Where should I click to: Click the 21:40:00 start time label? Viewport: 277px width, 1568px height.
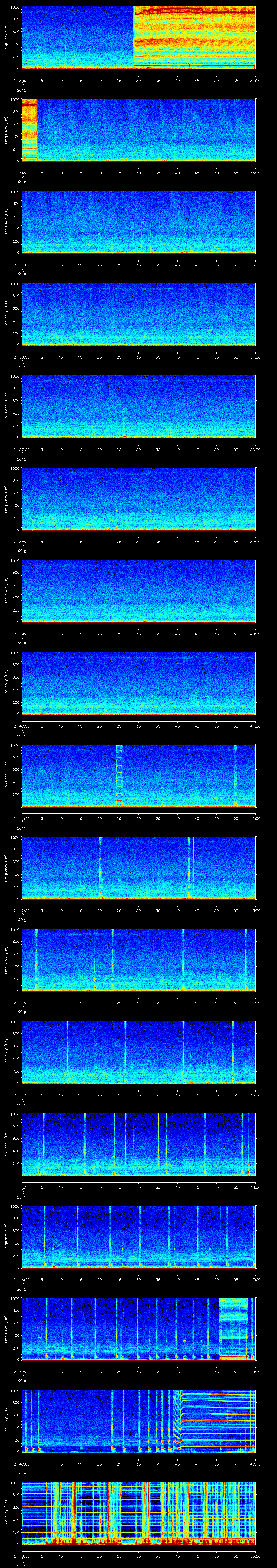(21, 726)
